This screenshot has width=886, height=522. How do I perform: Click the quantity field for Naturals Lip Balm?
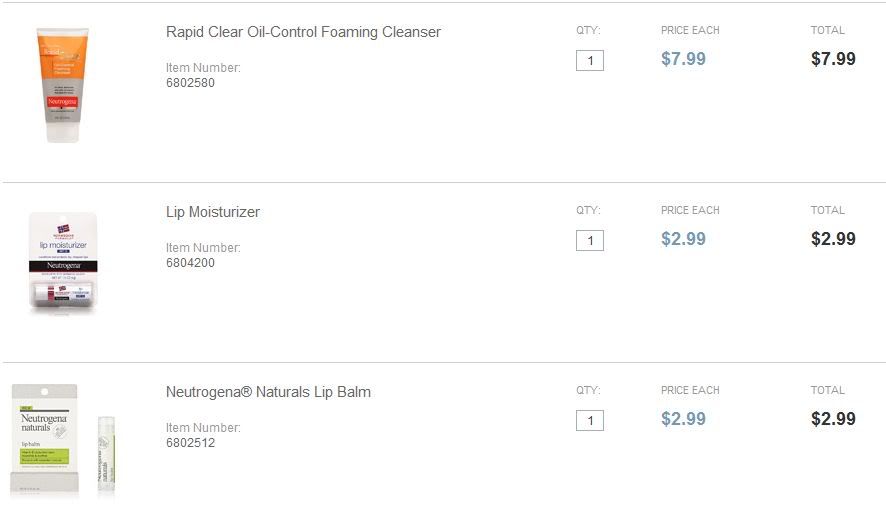590,421
